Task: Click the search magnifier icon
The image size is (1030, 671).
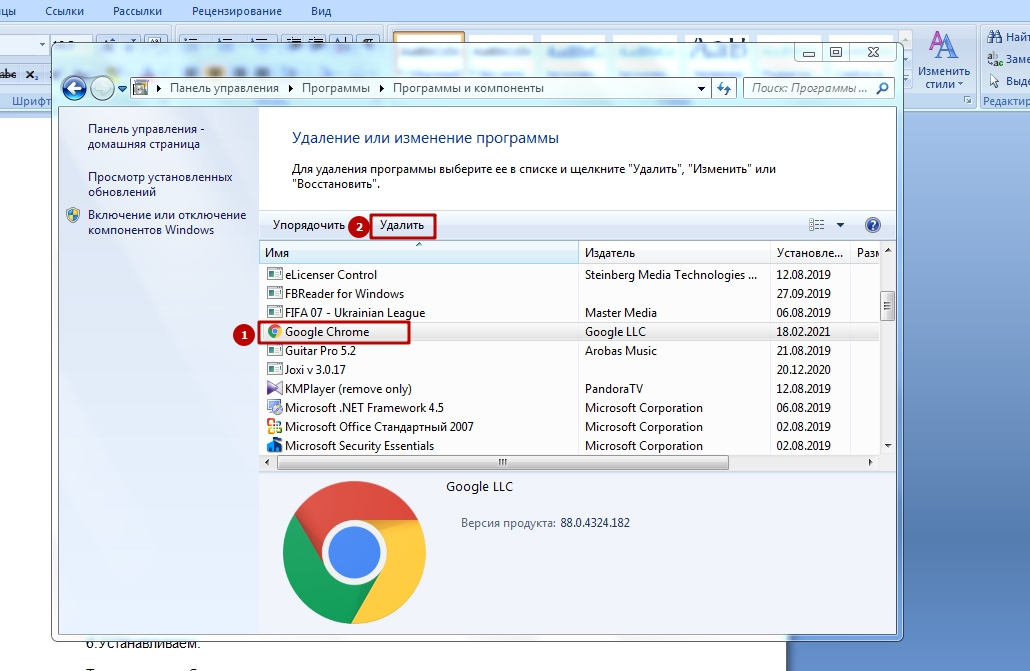Action: point(882,88)
